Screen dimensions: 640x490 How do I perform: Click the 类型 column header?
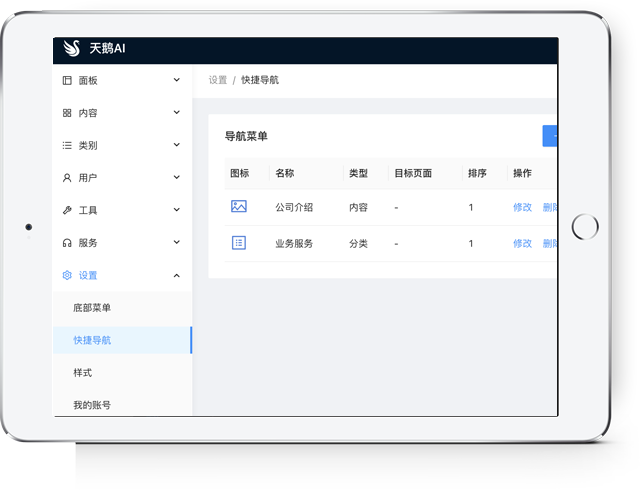click(358, 173)
